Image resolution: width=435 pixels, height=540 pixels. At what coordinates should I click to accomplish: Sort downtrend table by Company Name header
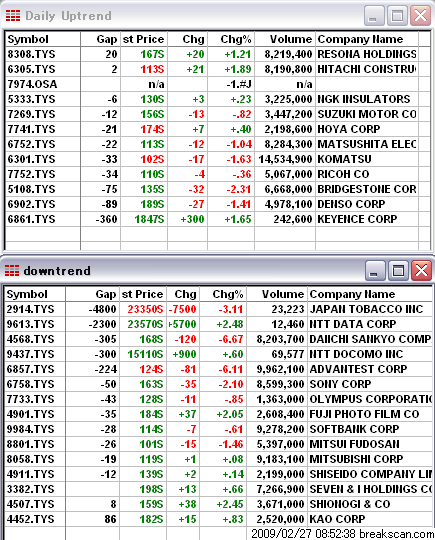(x=370, y=294)
